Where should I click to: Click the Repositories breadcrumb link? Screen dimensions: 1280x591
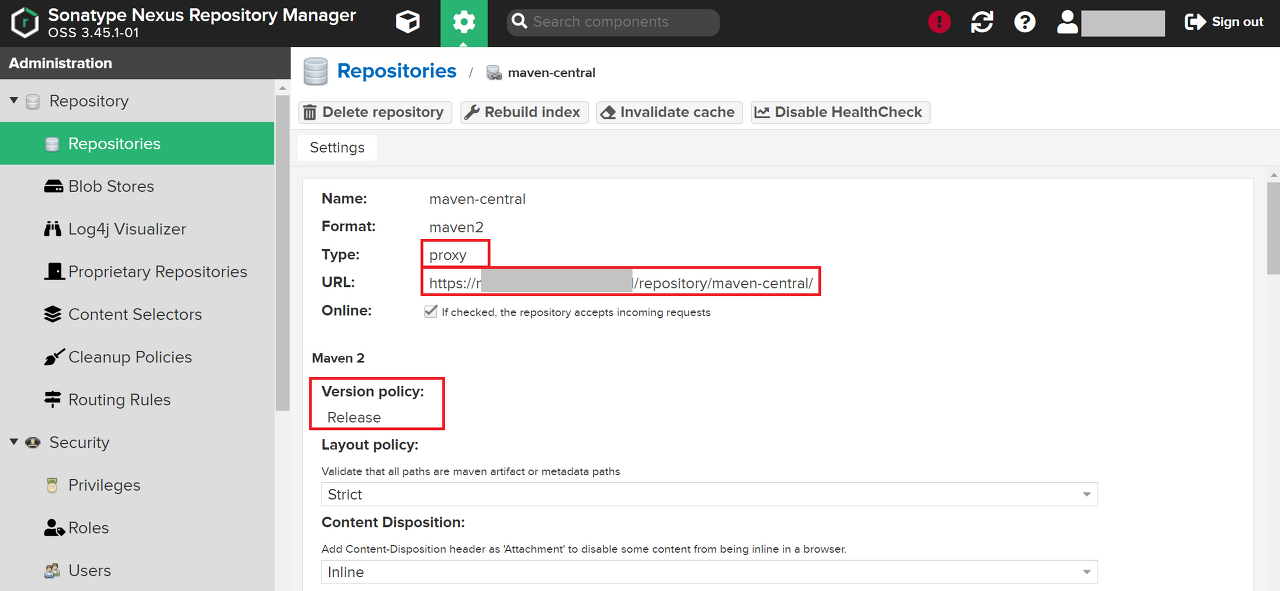(397, 71)
